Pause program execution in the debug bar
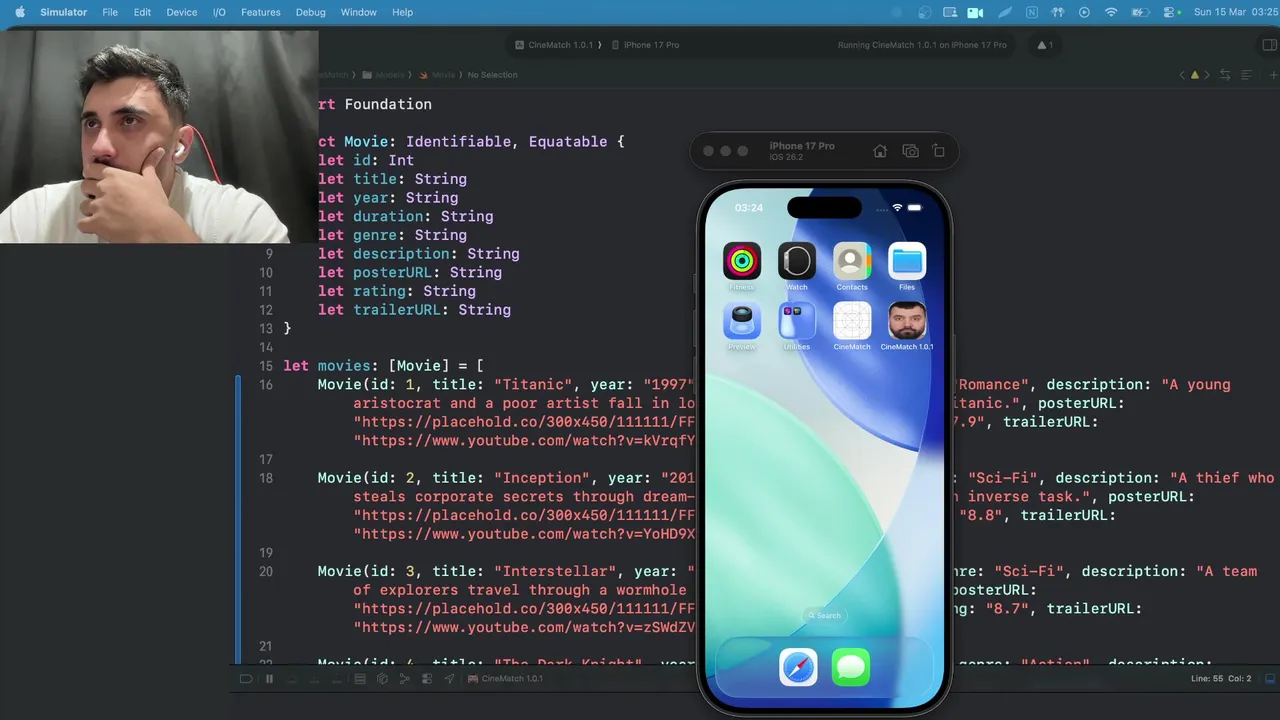Viewport: 1280px width, 720px height. tap(269, 679)
